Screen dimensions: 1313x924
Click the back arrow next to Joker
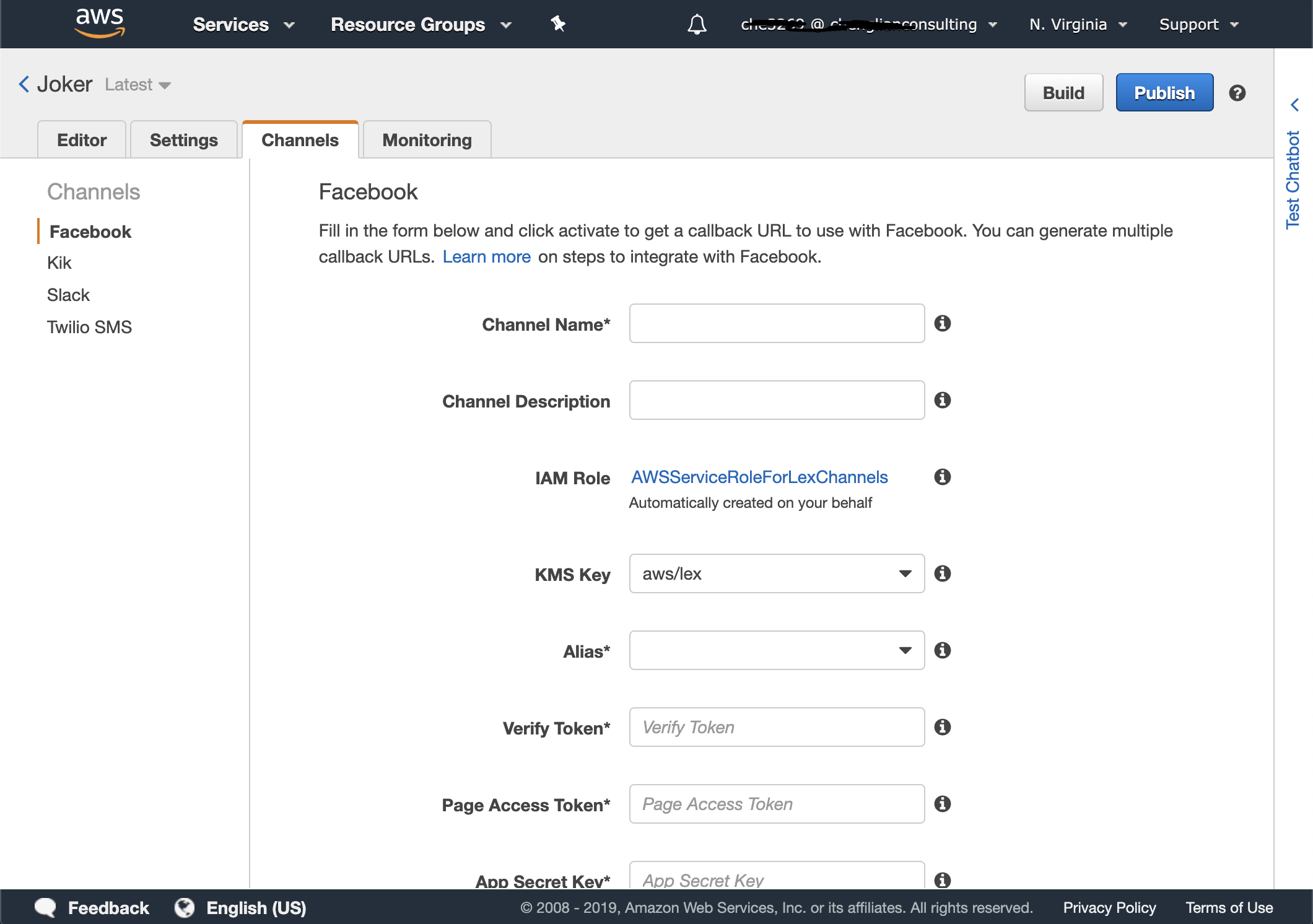[x=24, y=84]
